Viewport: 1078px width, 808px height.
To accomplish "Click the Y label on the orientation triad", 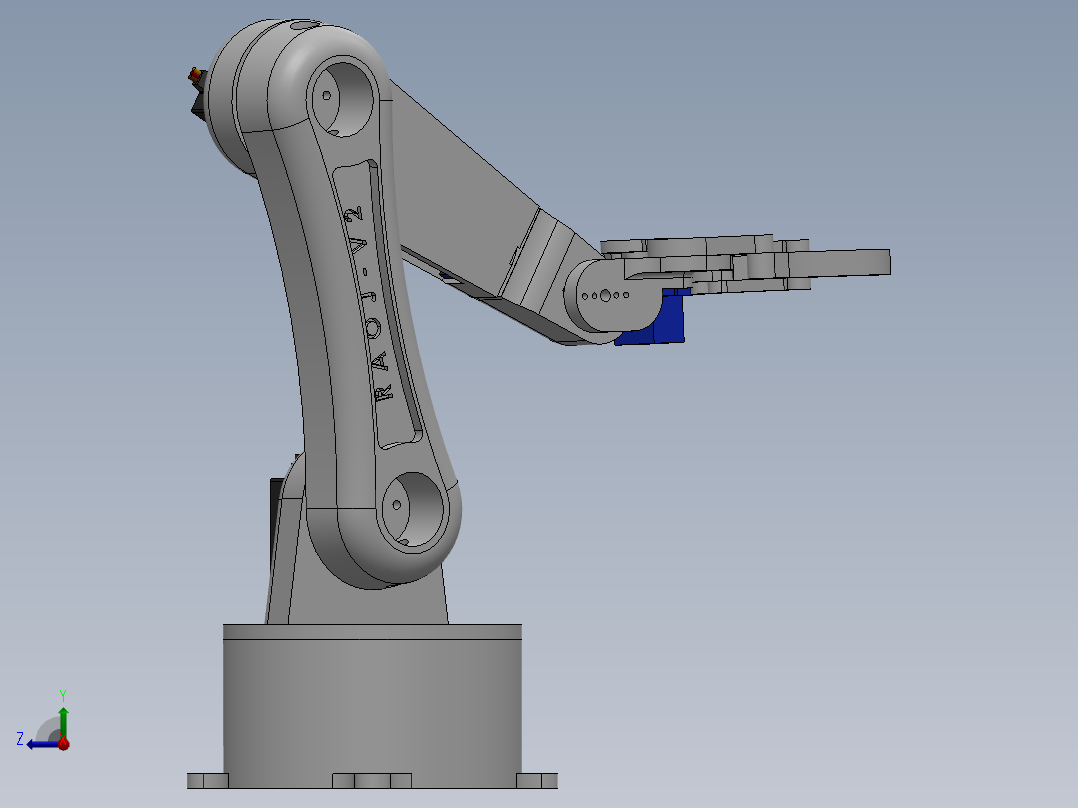I will (62, 693).
